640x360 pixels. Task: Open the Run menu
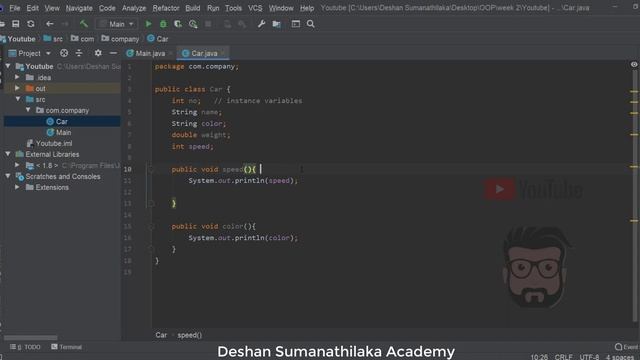(x=213, y=8)
